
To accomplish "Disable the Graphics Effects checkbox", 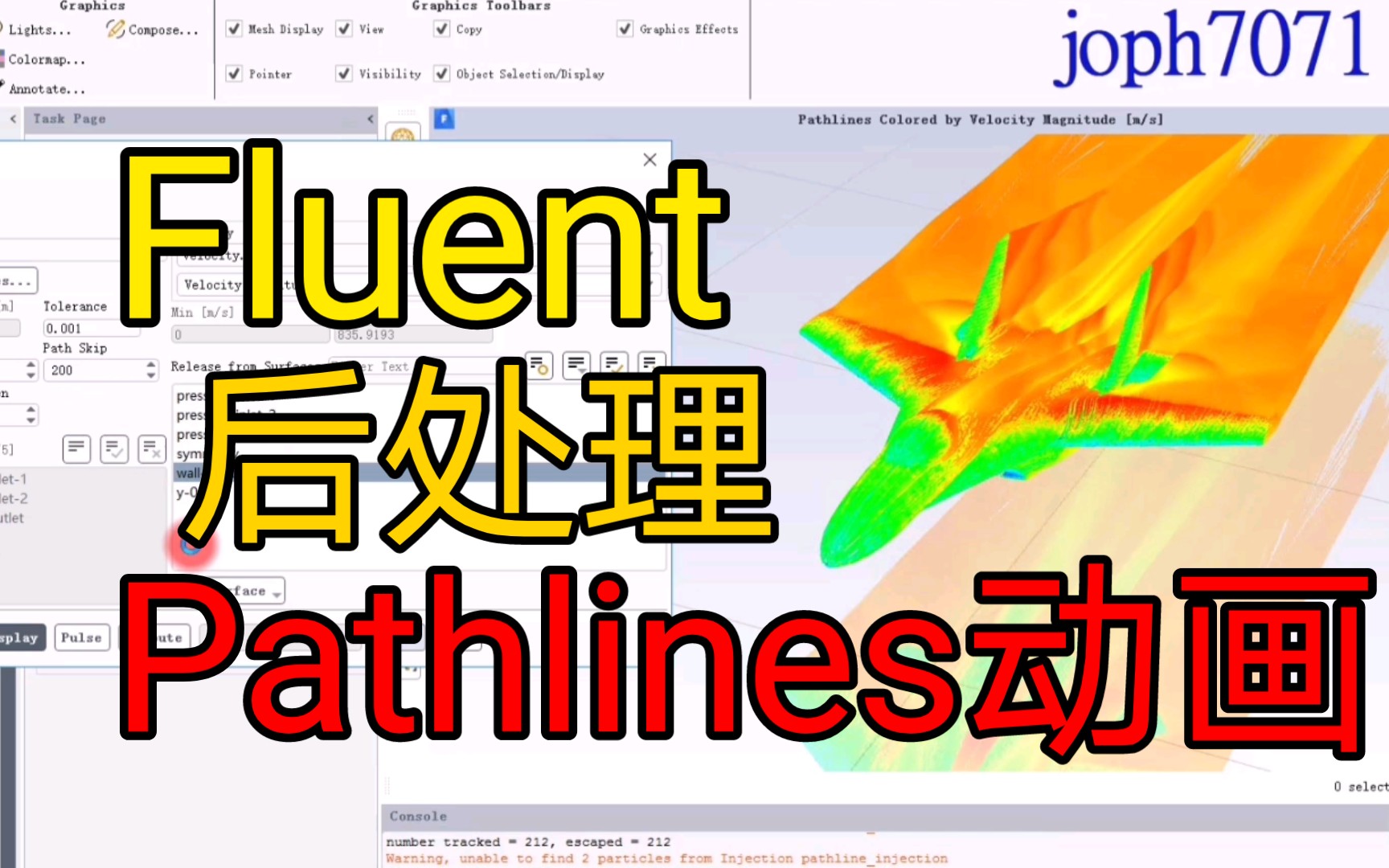I will [625, 28].
